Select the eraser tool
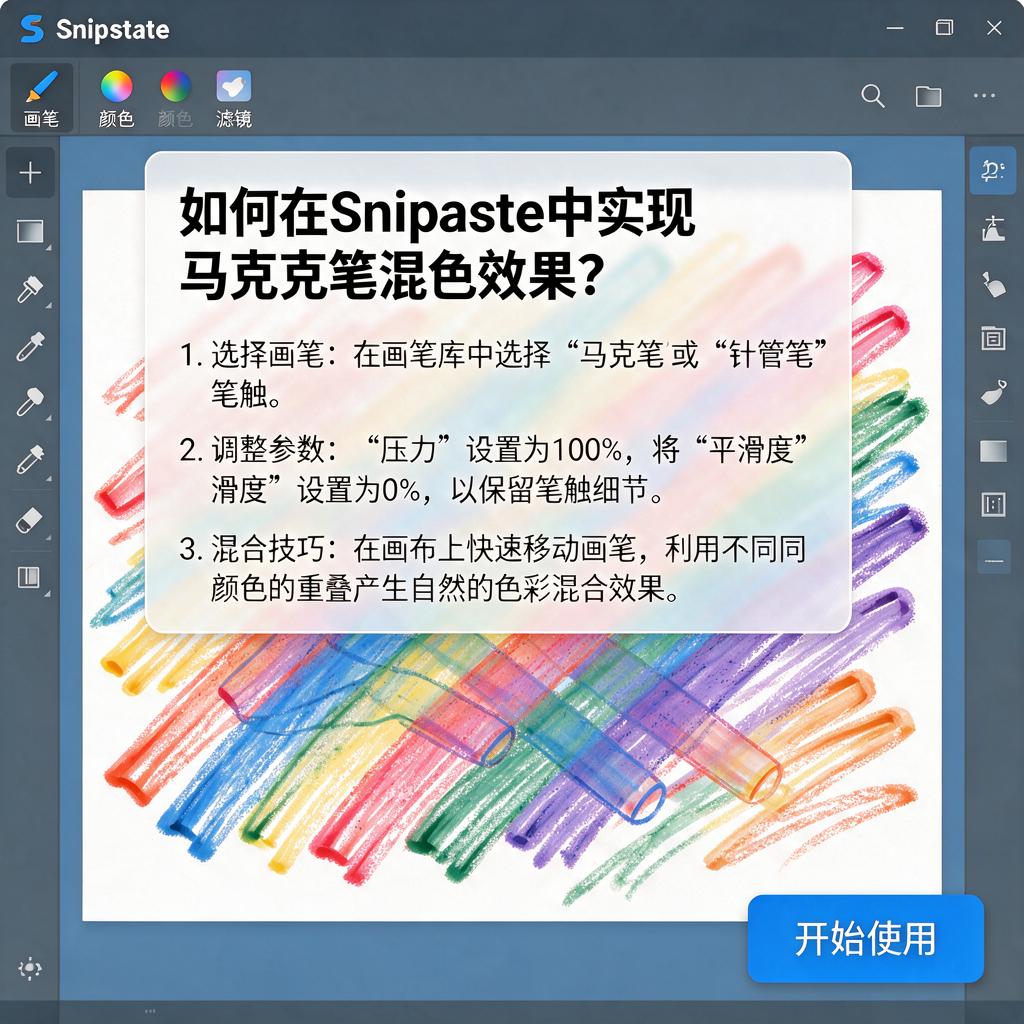1024x1024 pixels. (29, 520)
